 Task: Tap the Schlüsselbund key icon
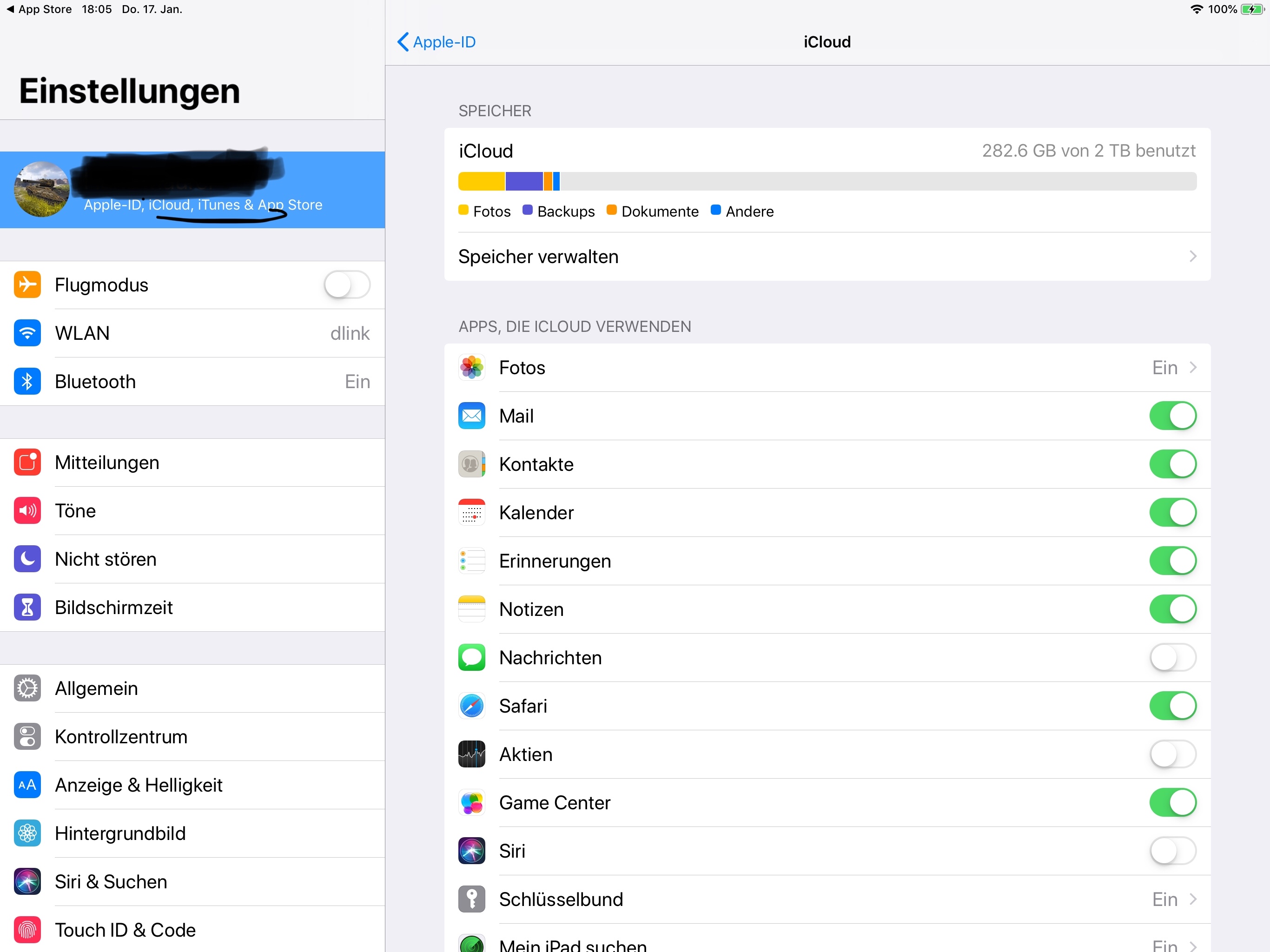[x=471, y=899]
